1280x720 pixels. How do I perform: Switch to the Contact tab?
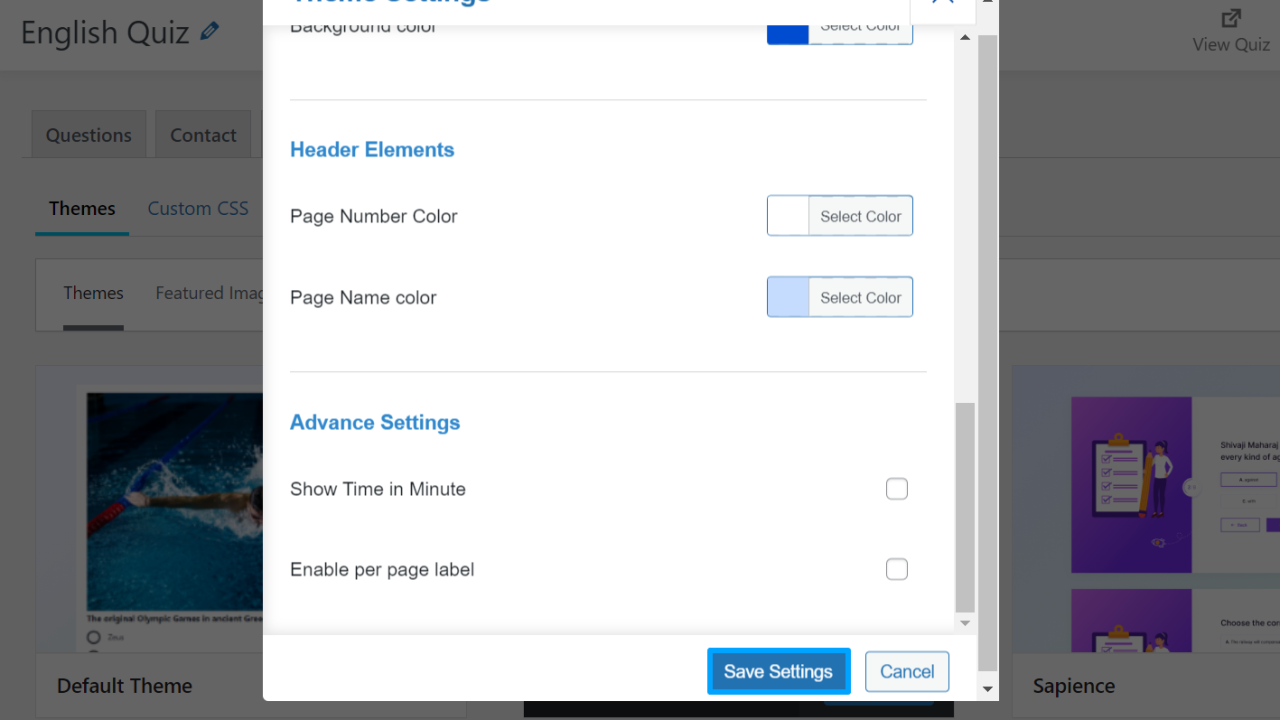tap(203, 135)
